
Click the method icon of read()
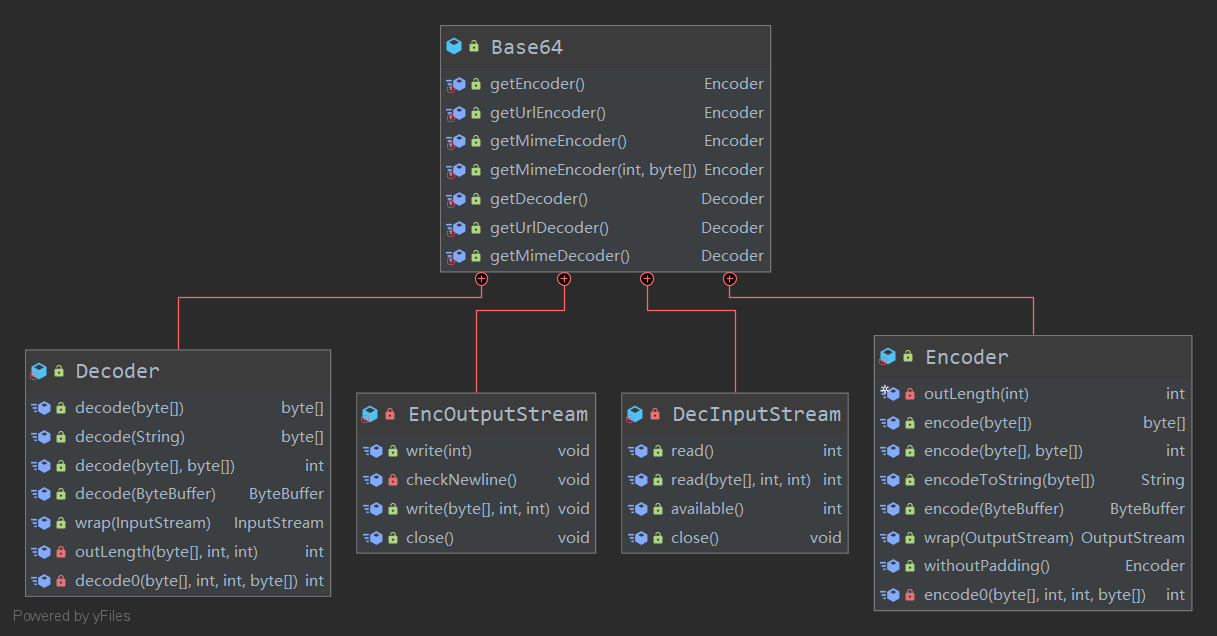(638, 451)
